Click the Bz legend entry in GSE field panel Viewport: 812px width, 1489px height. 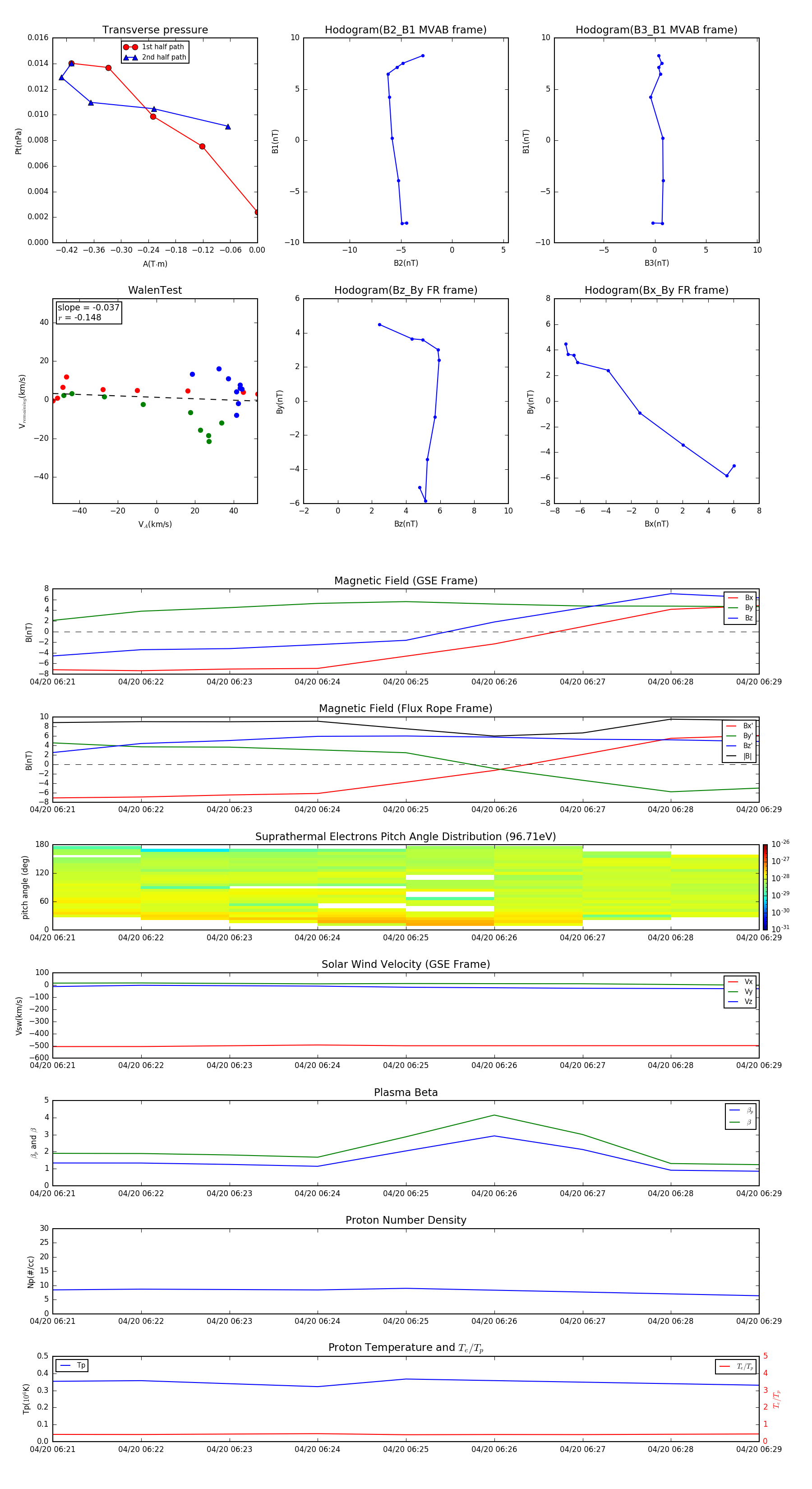[740, 618]
